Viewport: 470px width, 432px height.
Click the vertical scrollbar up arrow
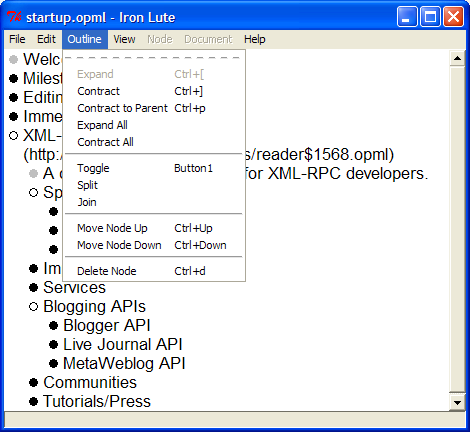tap(457, 59)
